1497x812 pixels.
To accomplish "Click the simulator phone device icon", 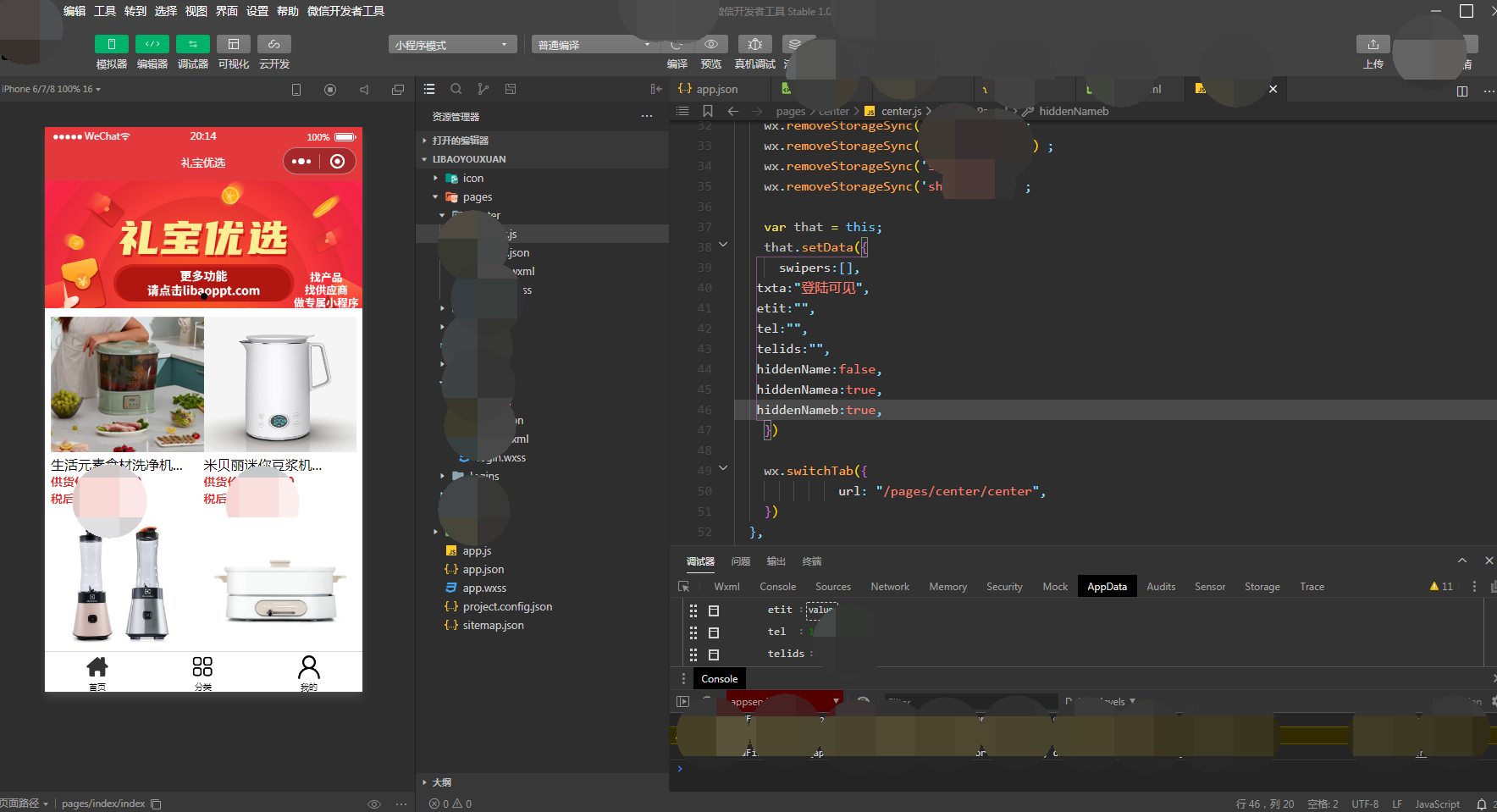I will (x=296, y=89).
